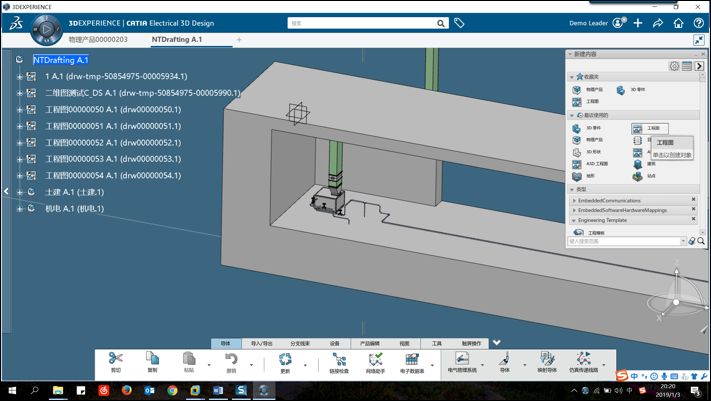The image size is (711, 401).
Task: Select the 机电 A.1 tree item
Action: (x=74, y=209)
